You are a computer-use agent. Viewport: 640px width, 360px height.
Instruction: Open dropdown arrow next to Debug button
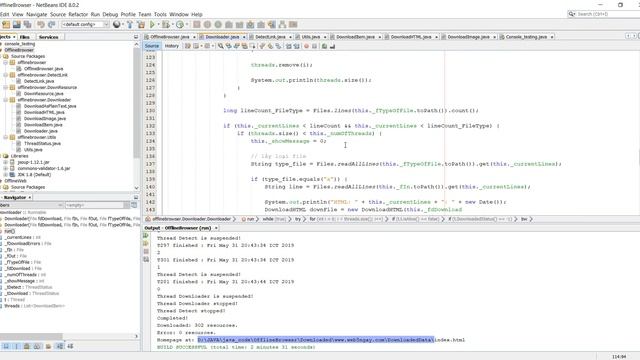coord(172,24)
